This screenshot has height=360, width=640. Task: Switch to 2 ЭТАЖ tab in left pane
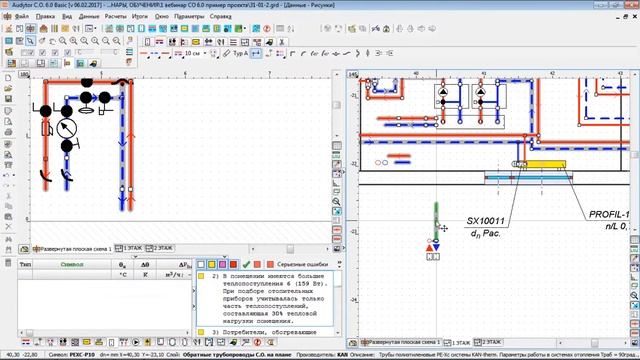tap(160, 248)
